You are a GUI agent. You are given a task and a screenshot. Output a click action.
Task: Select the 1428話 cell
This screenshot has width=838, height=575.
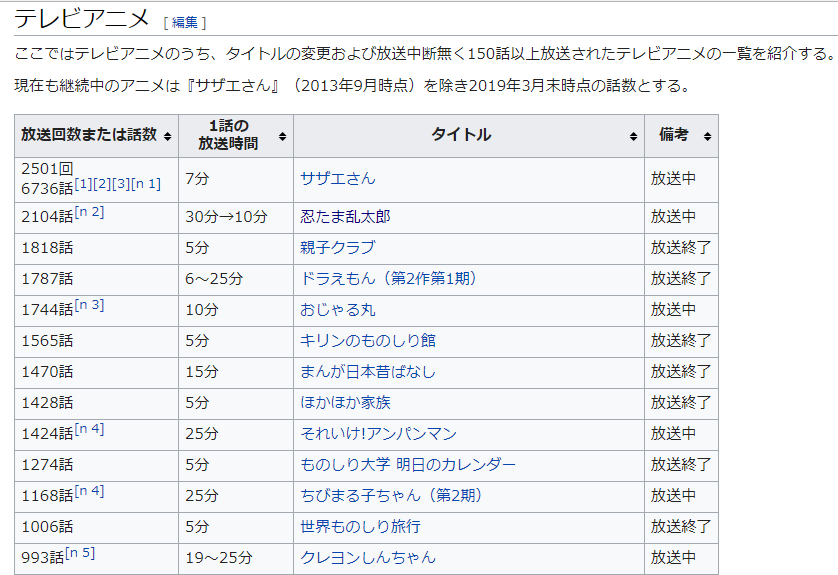click(96, 403)
